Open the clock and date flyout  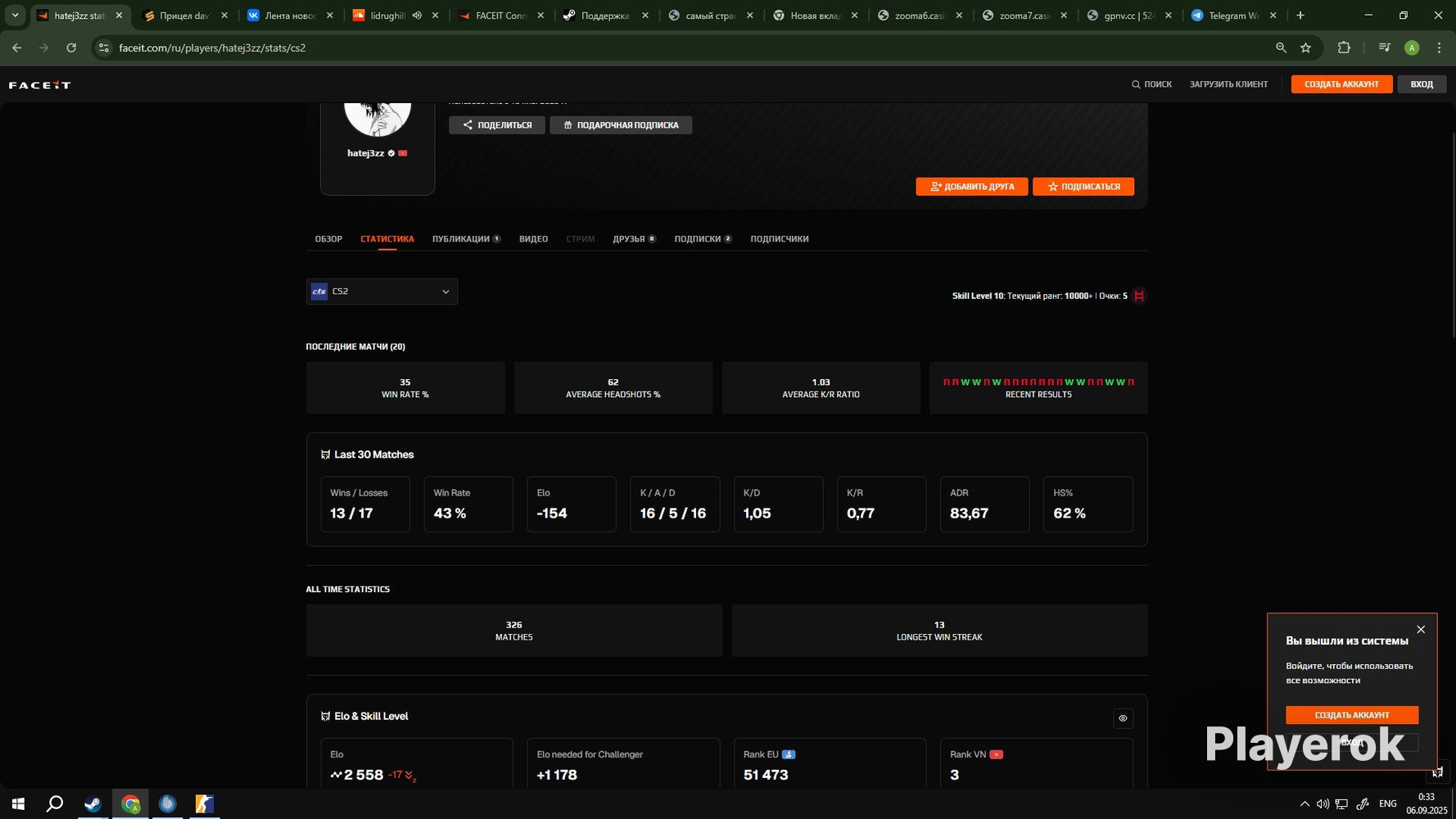tap(1427, 803)
